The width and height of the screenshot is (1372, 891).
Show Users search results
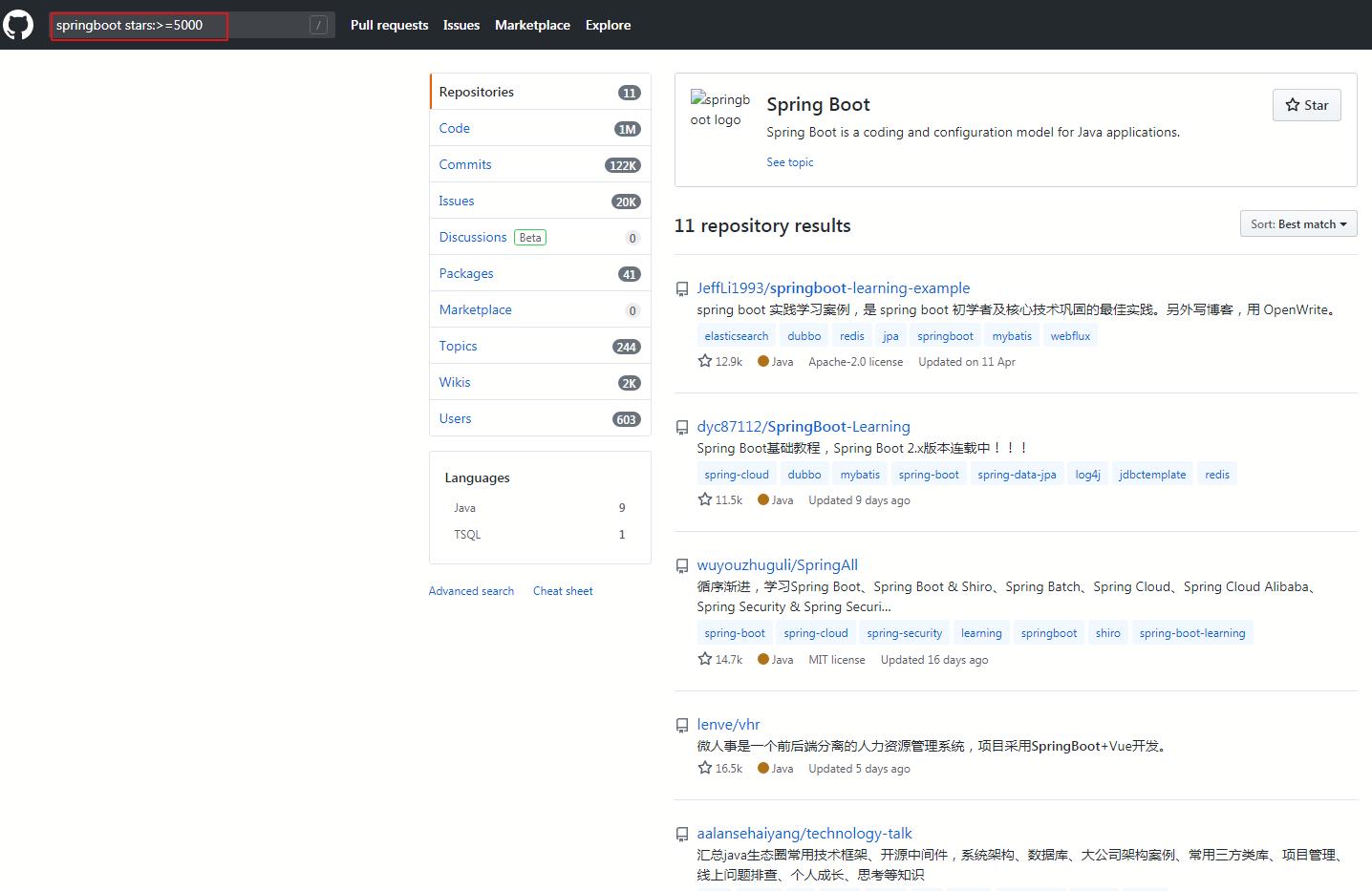tap(540, 418)
